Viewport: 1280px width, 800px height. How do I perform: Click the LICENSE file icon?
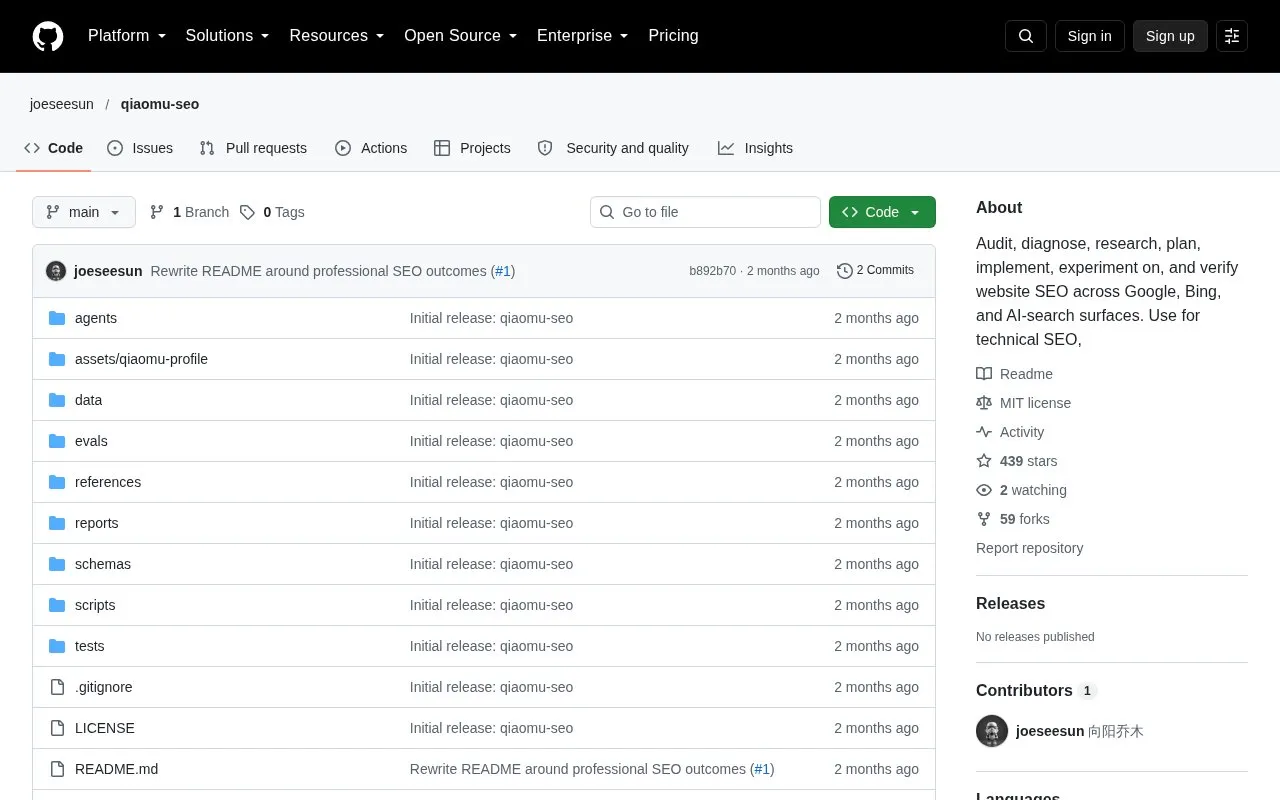57,728
